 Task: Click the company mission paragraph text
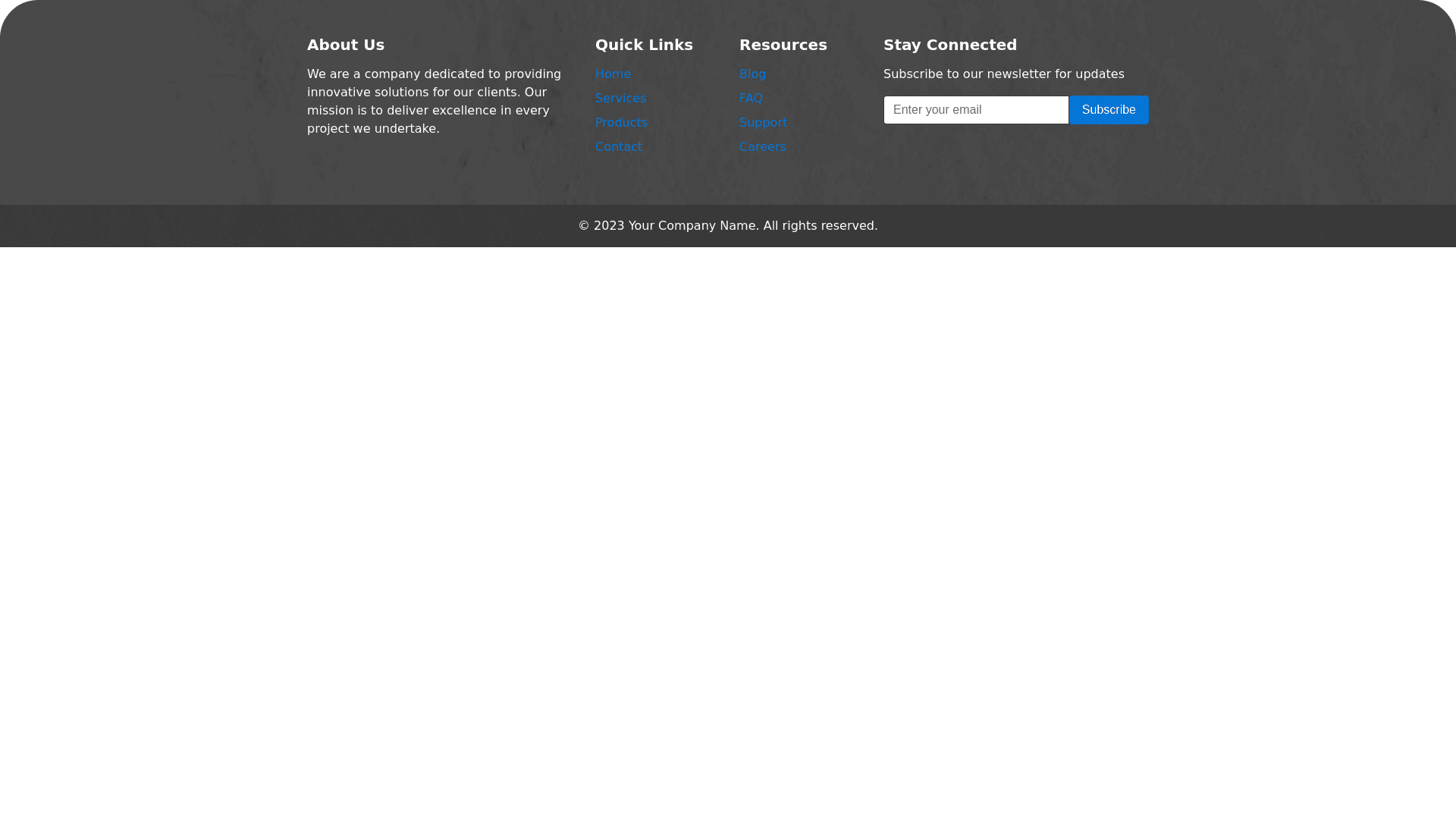(432, 102)
